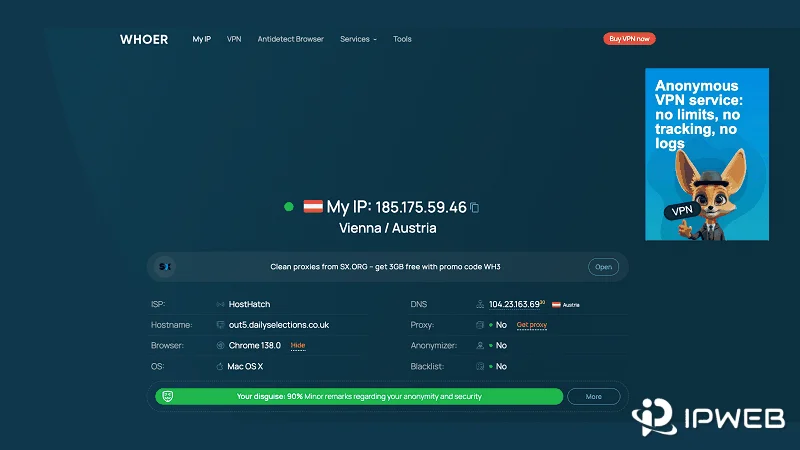Go to Antidetect Browser page
The width and height of the screenshot is (800, 450).
290,39
